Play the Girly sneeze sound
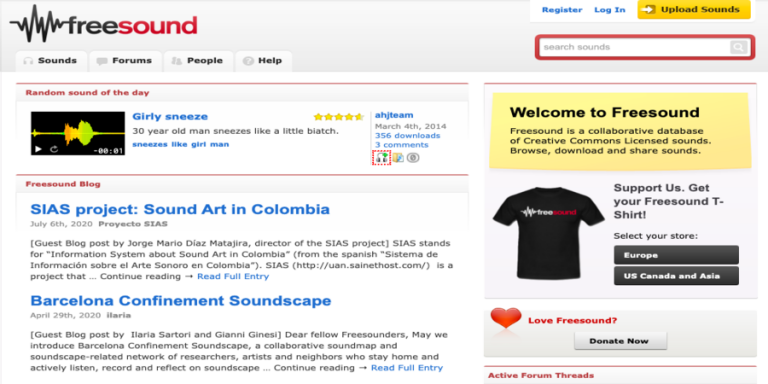This screenshot has height=384, width=768. point(39,149)
